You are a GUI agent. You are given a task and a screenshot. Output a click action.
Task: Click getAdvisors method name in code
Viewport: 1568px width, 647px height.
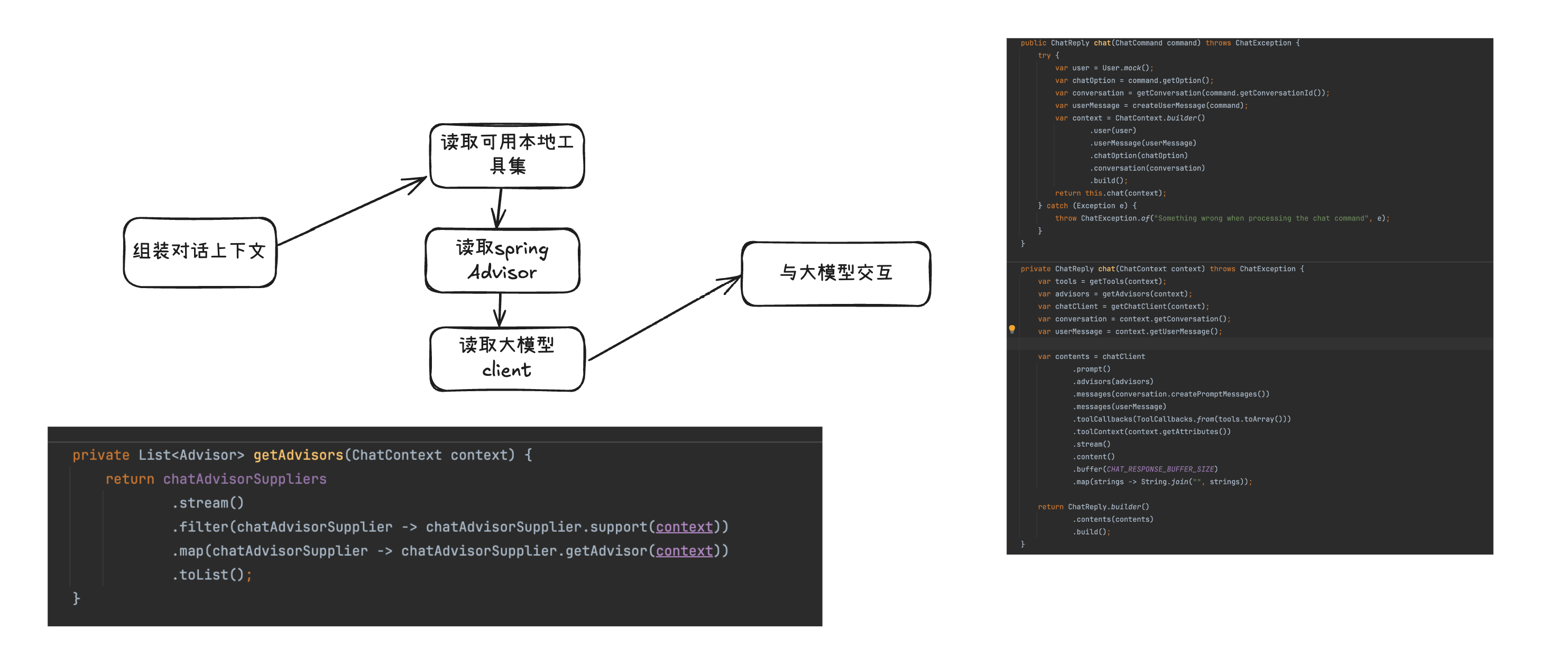(x=298, y=455)
